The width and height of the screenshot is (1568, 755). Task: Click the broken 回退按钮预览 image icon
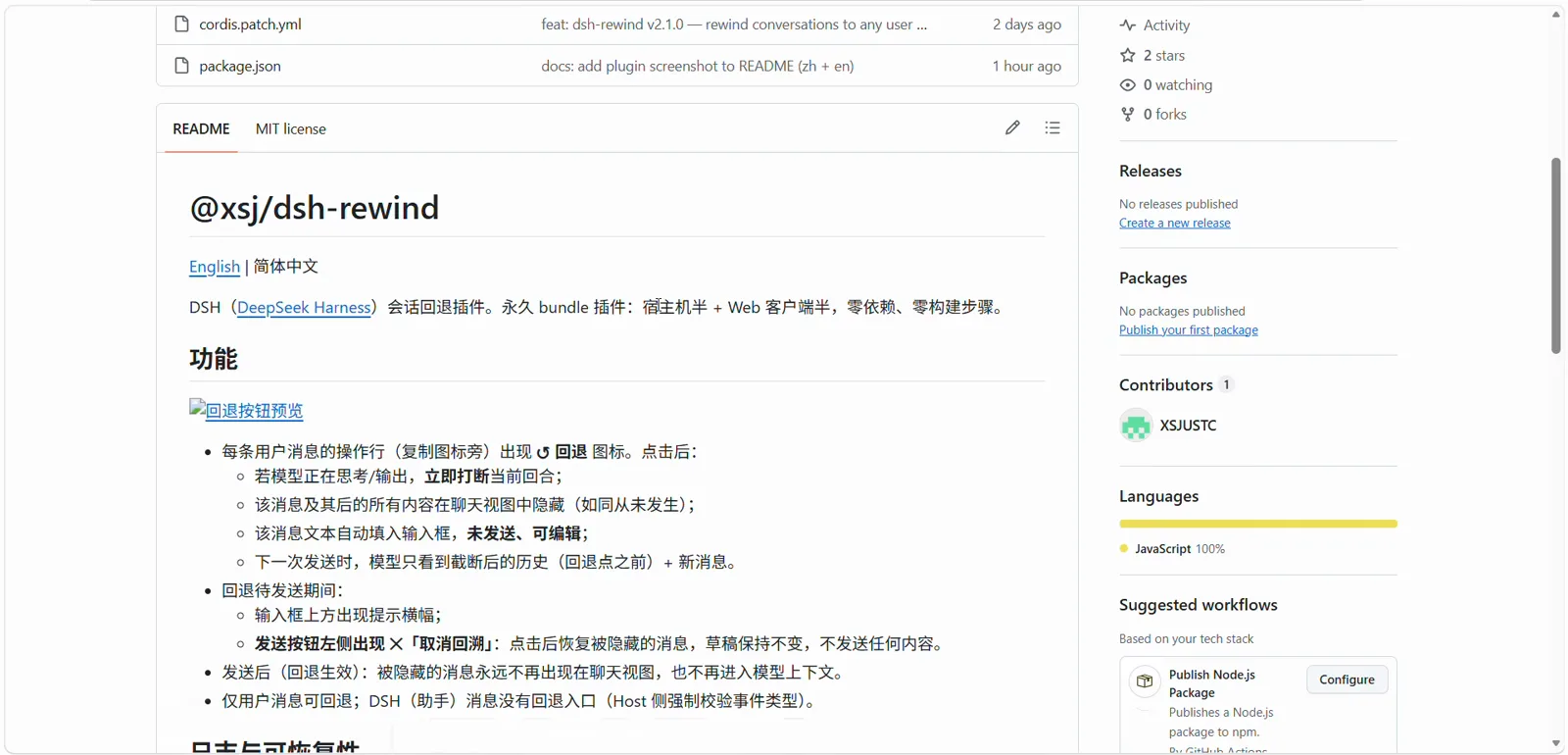[x=197, y=408]
